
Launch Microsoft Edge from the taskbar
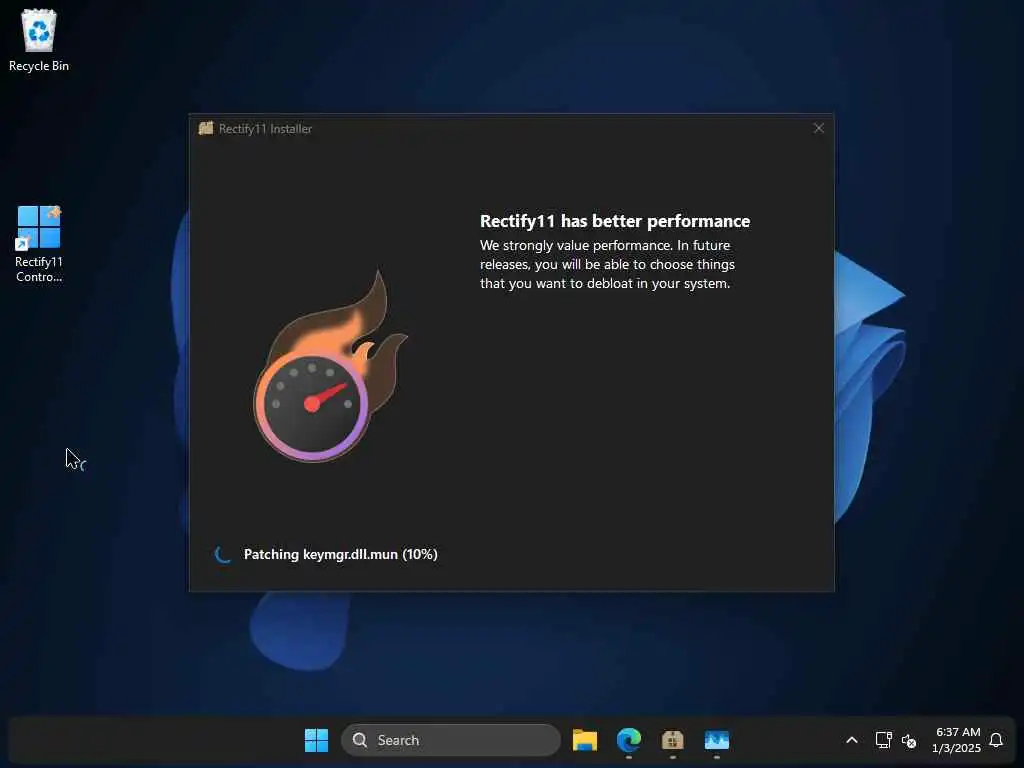pyautogui.click(x=629, y=740)
